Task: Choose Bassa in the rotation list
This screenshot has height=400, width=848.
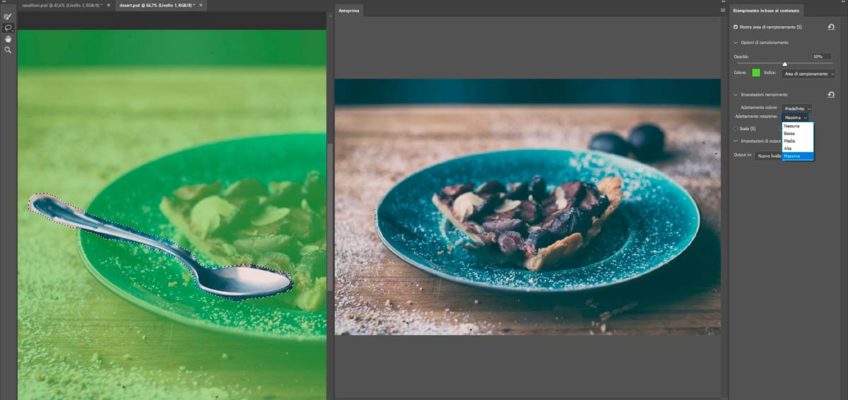Action: click(x=798, y=133)
